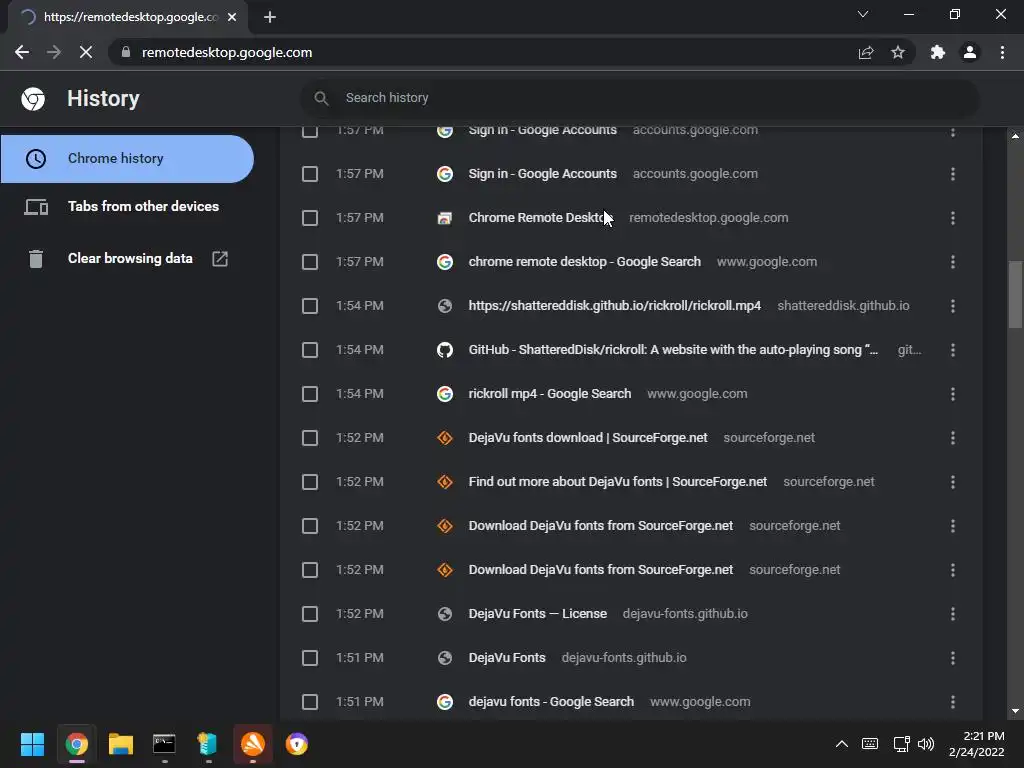Open actions menu for dejavu fonts Google Search
The image size is (1024, 768).
[x=953, y=701]
